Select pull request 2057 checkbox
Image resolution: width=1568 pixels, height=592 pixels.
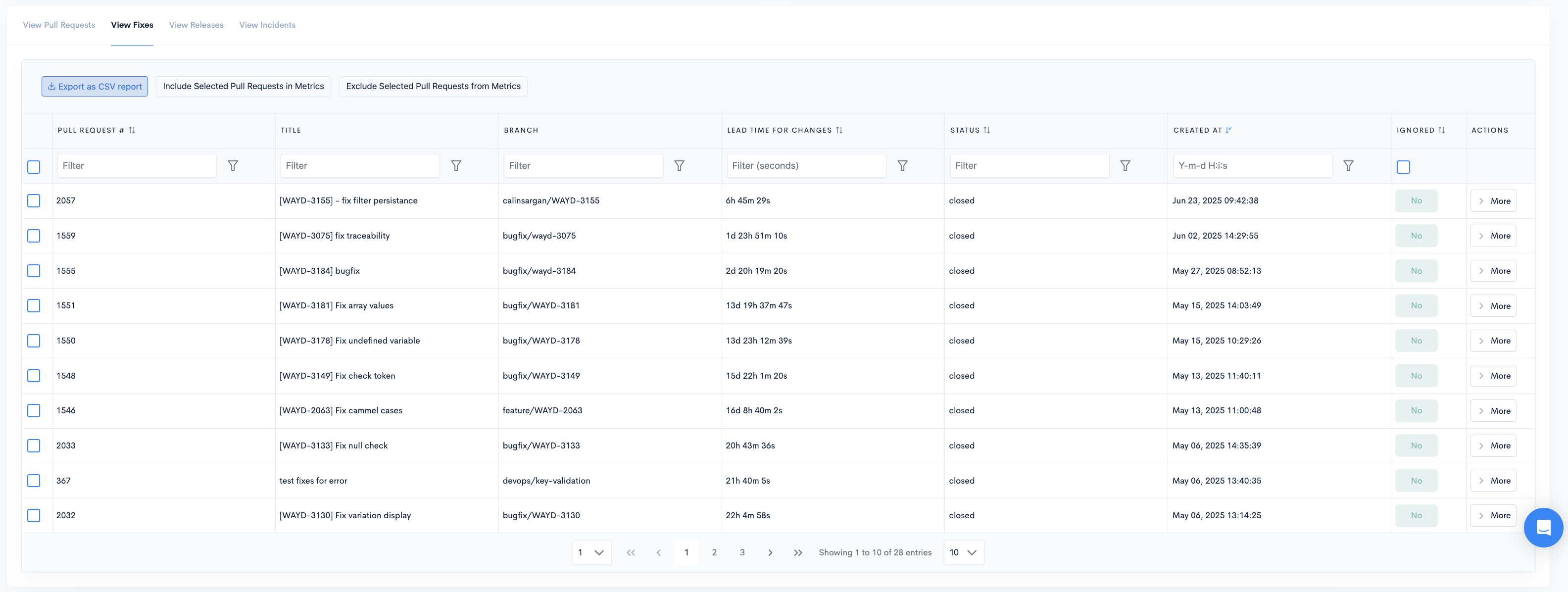34,201
